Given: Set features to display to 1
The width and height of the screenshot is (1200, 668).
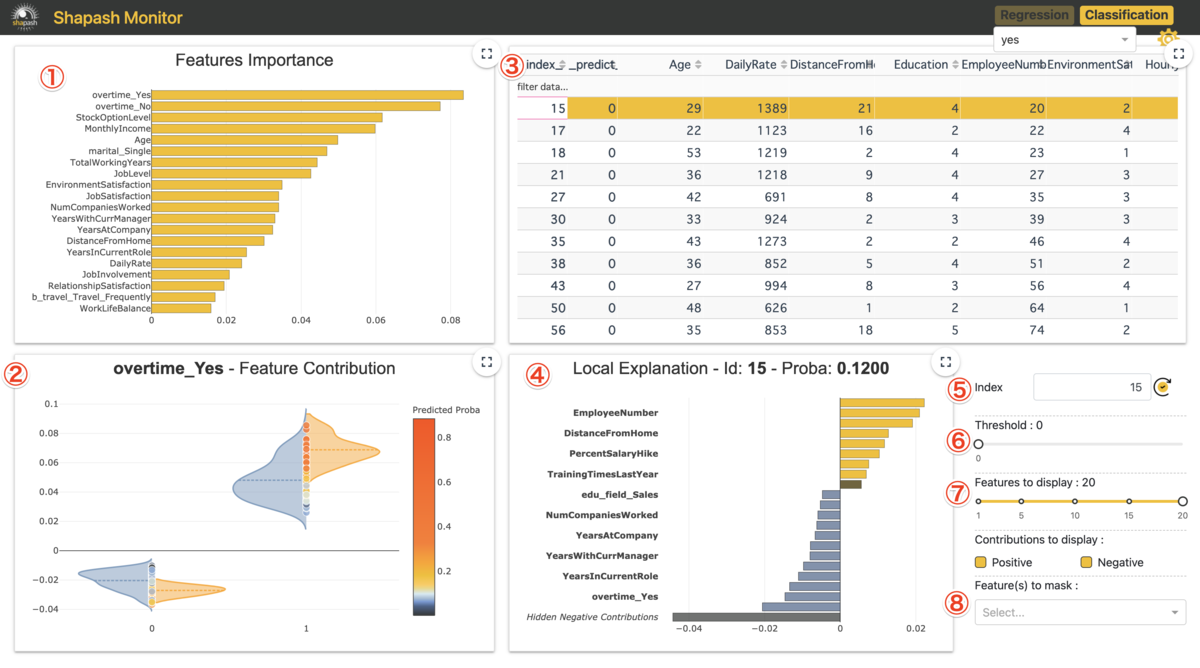Looking at the screenshot, I should (x=978, y=501).
